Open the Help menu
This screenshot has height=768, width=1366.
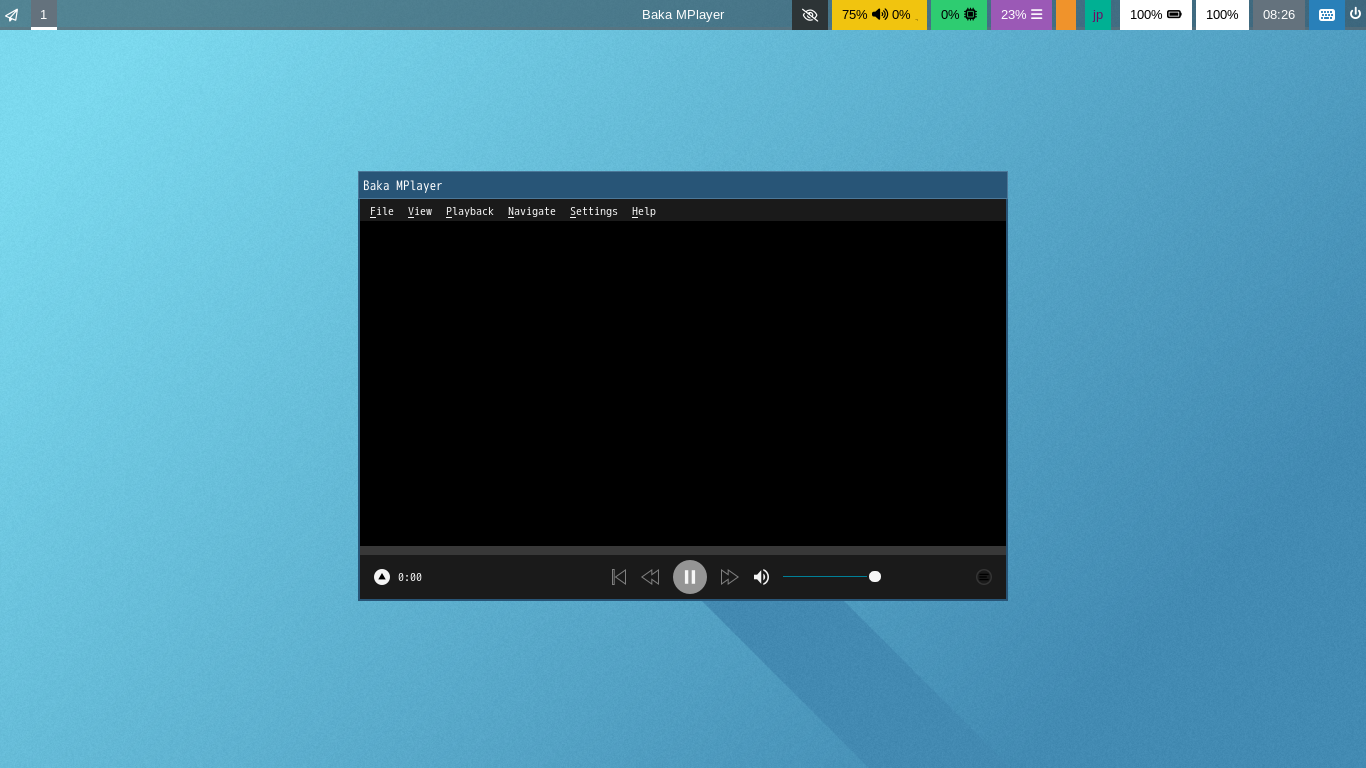tap(643, 211)
